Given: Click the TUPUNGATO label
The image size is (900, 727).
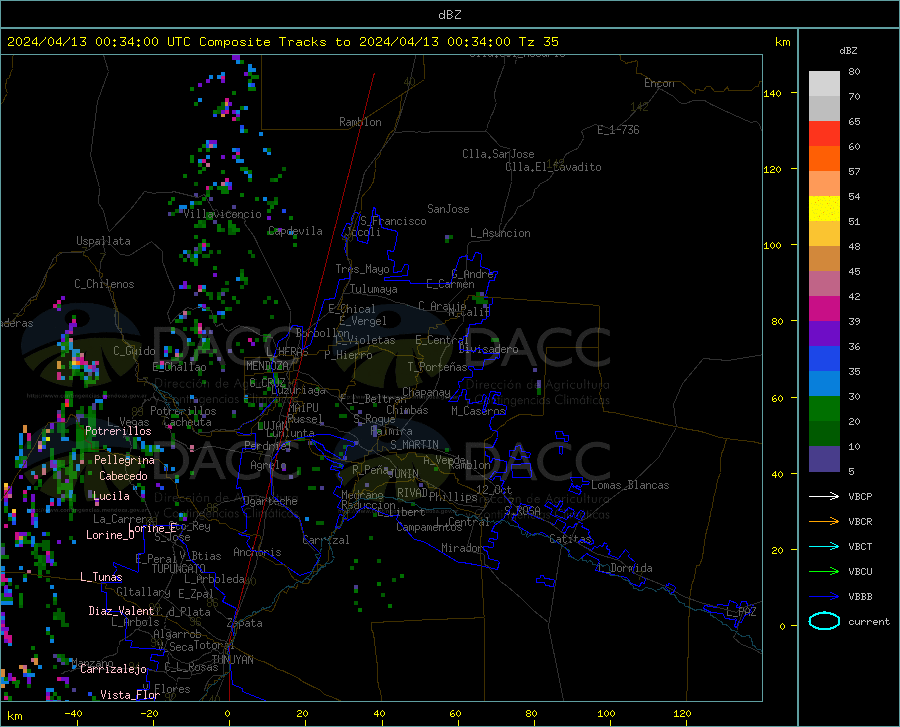Looking at the screenshot, I should pos(179,569).
